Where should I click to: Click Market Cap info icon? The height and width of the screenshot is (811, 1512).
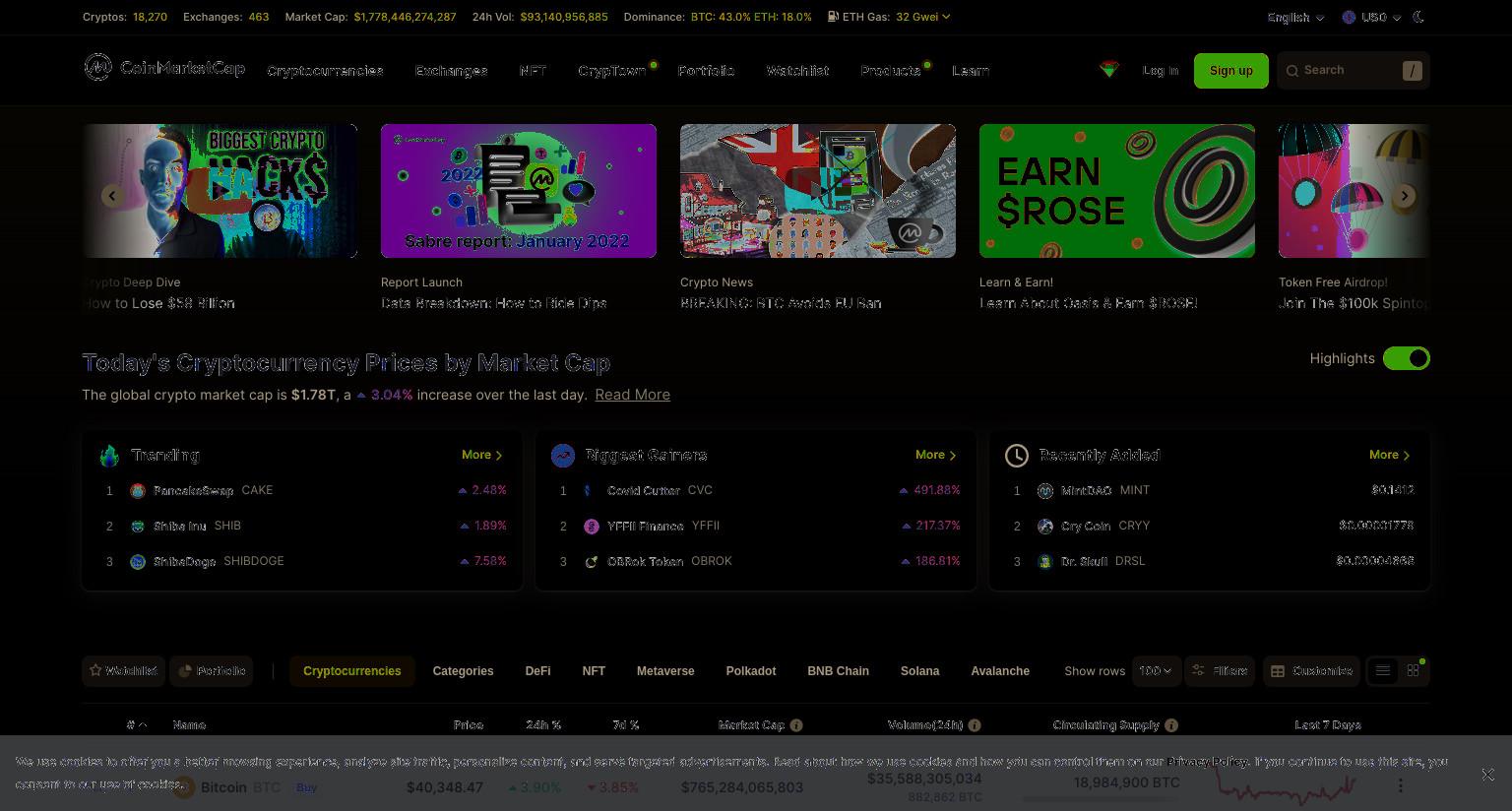coord(796,725)
